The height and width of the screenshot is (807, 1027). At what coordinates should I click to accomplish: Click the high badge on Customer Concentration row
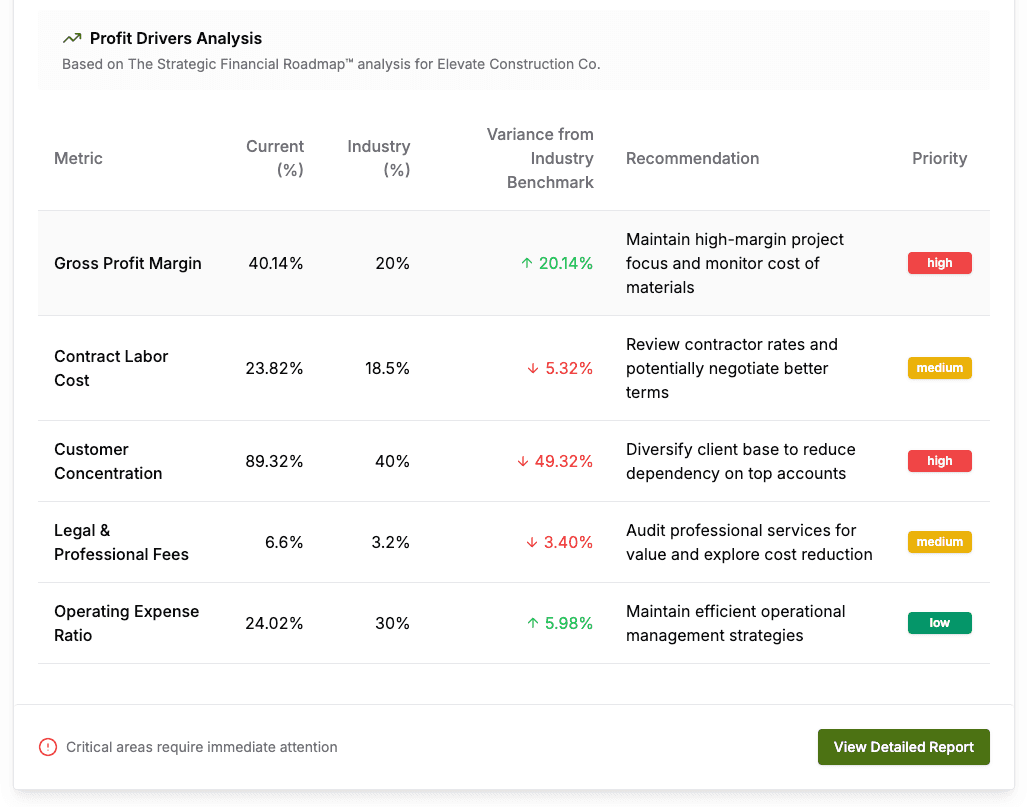[939, 461]
